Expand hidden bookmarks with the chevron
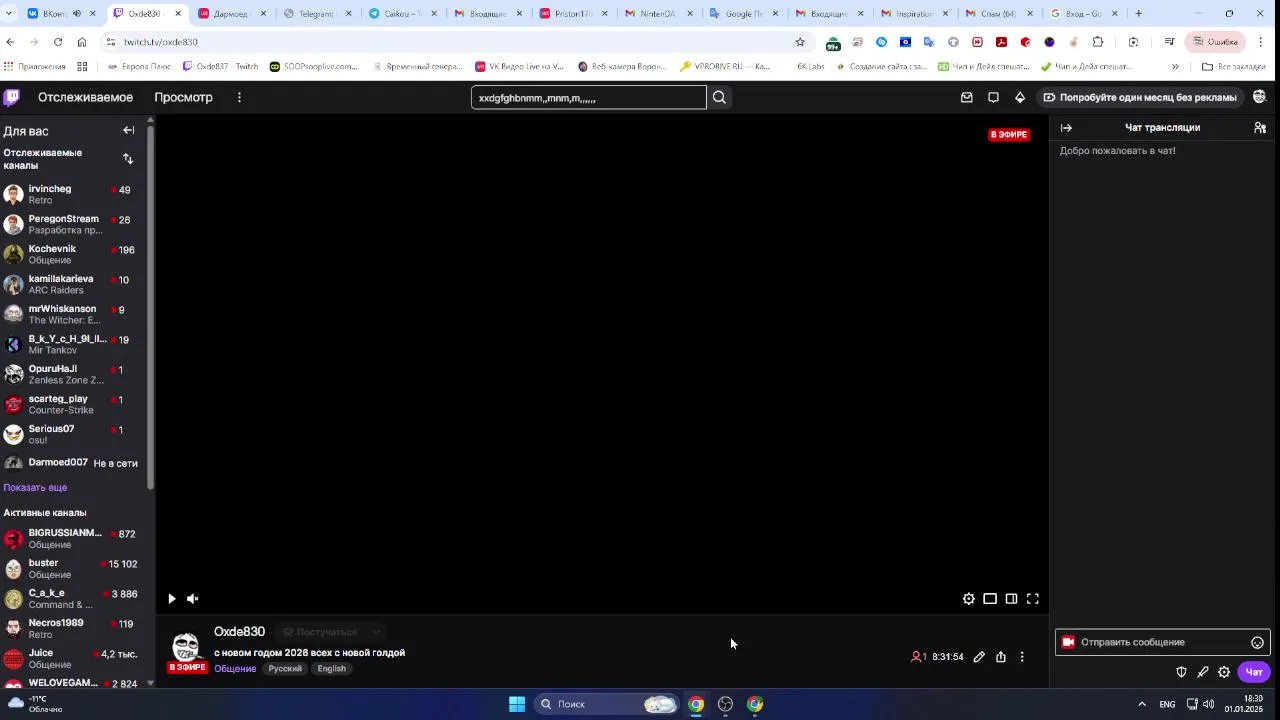The height and width of the screenshot is (720, 1280). (x=1175, y=67)
